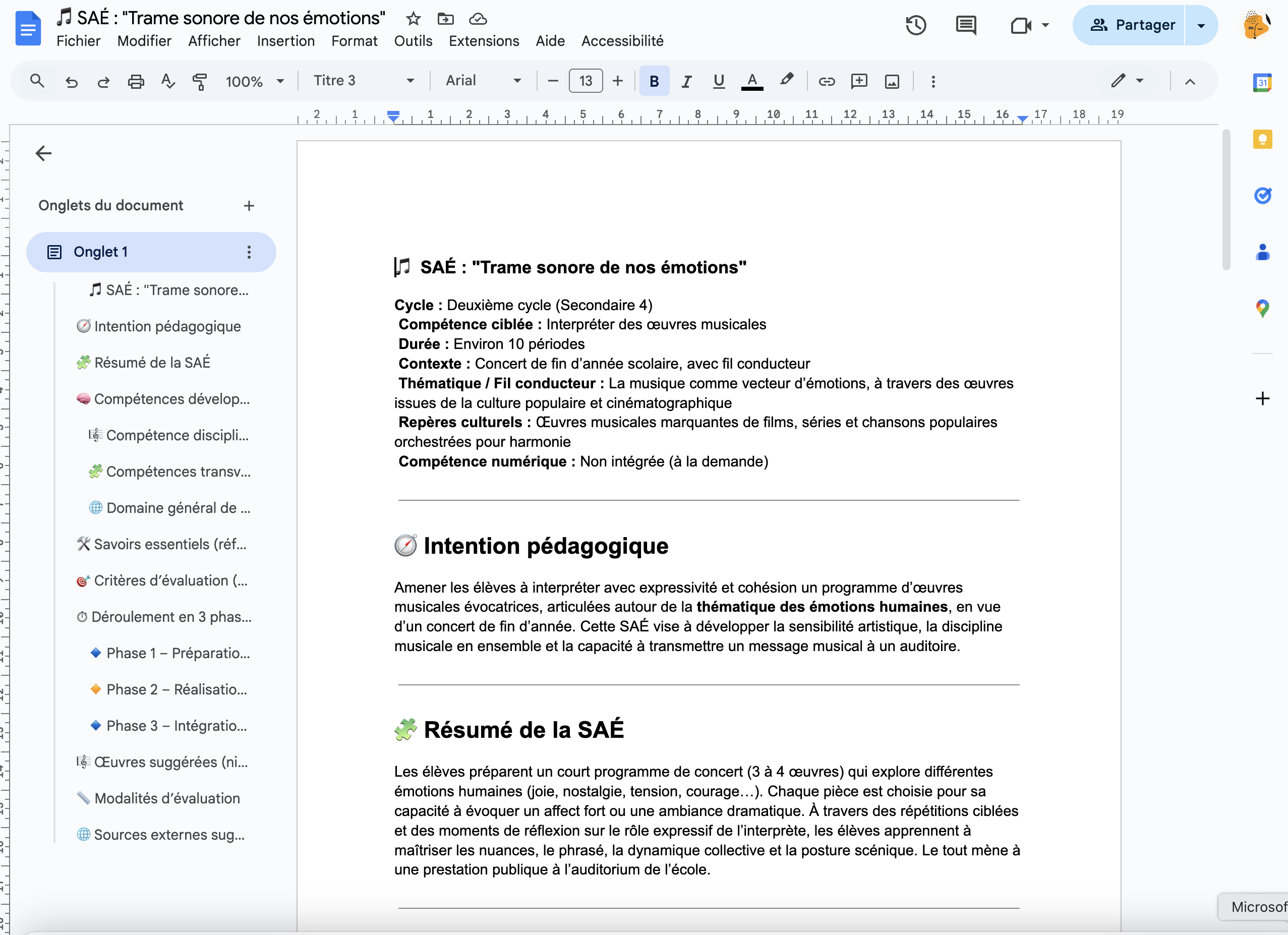The width and height of the screenshot is (1288, 935).
Task: Open the Accessibilité menu
Action: tap(622, 41)
